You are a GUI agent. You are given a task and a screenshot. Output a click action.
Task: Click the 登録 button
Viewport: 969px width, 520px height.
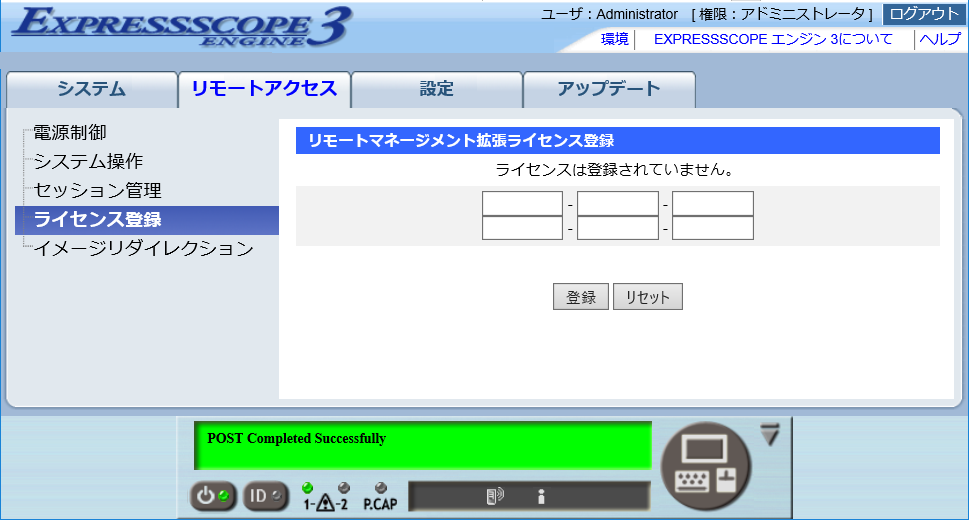580,297
